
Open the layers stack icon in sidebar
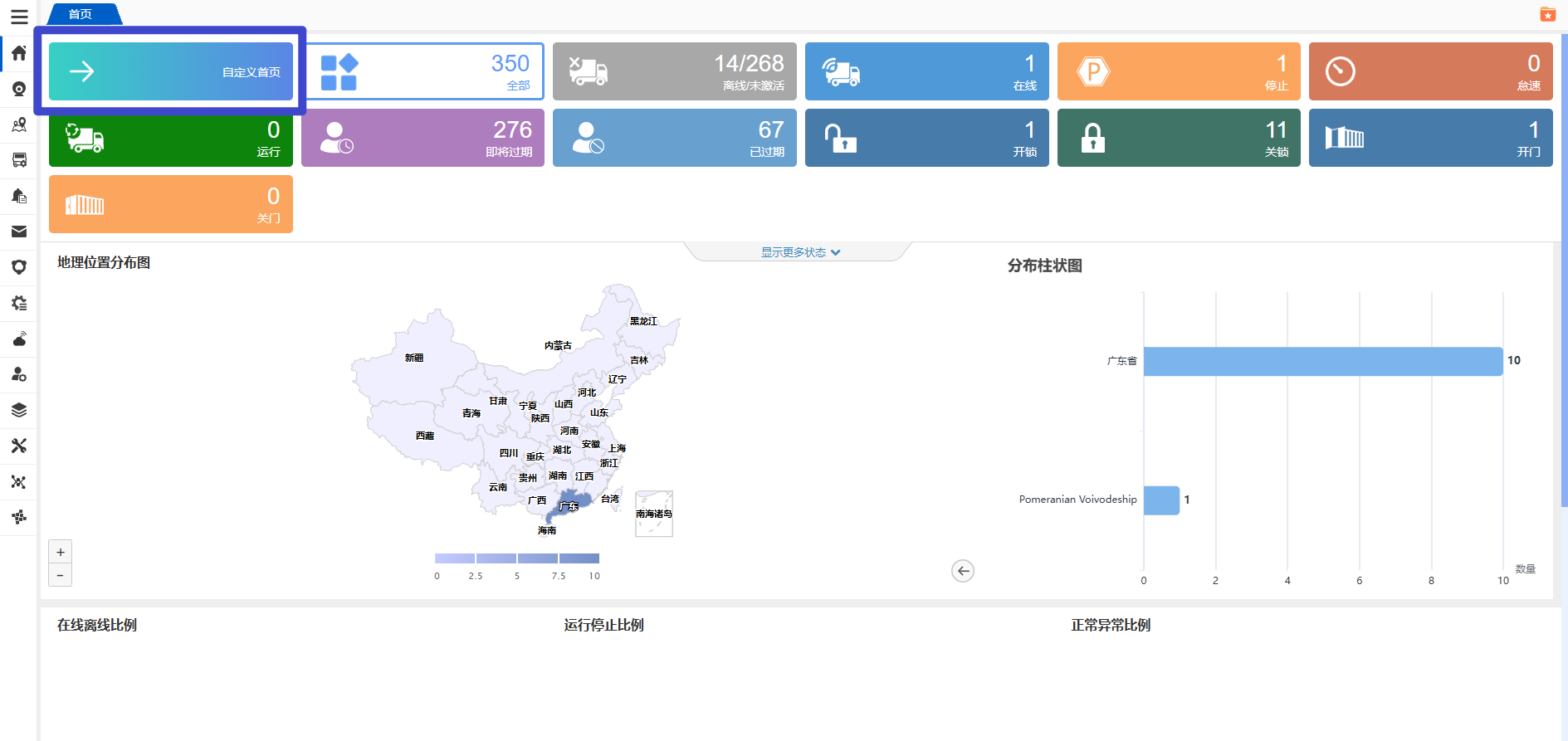[19, 410]
